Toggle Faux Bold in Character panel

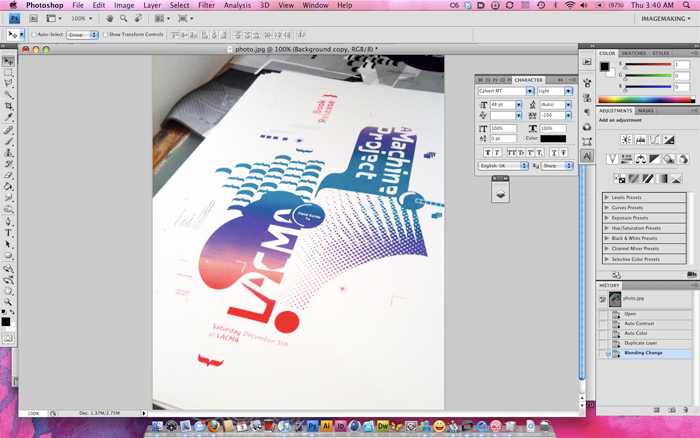[488, 153]
